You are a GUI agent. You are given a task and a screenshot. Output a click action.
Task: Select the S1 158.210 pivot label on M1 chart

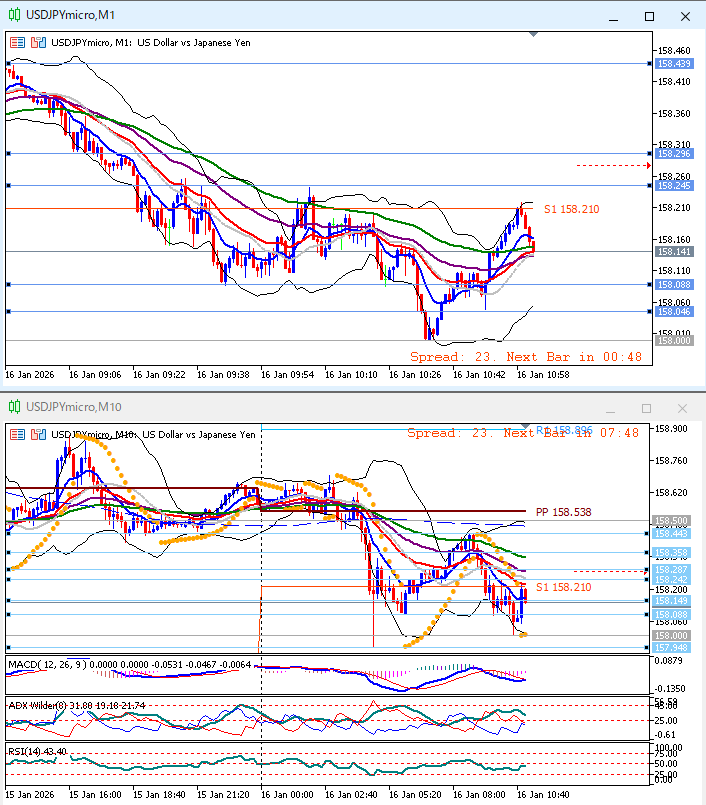coord(571,209)
